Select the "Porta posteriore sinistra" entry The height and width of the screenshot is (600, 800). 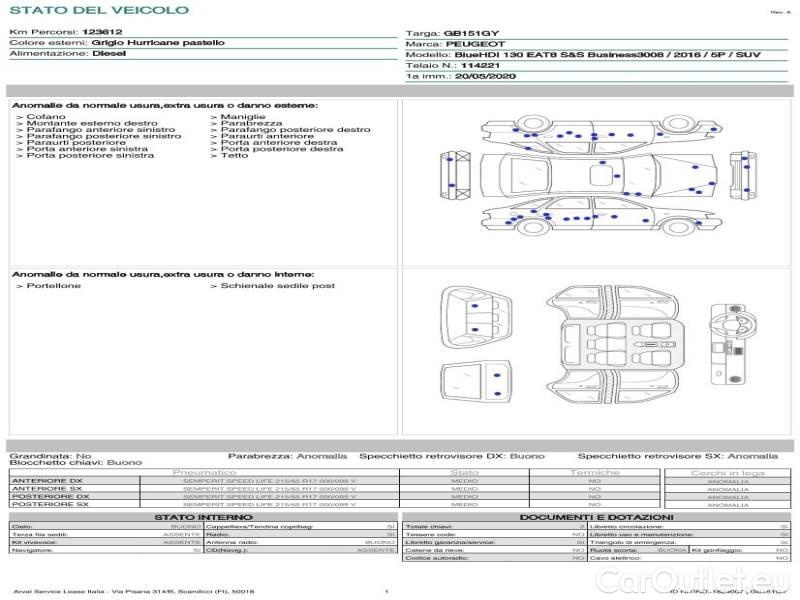[90, 155]
